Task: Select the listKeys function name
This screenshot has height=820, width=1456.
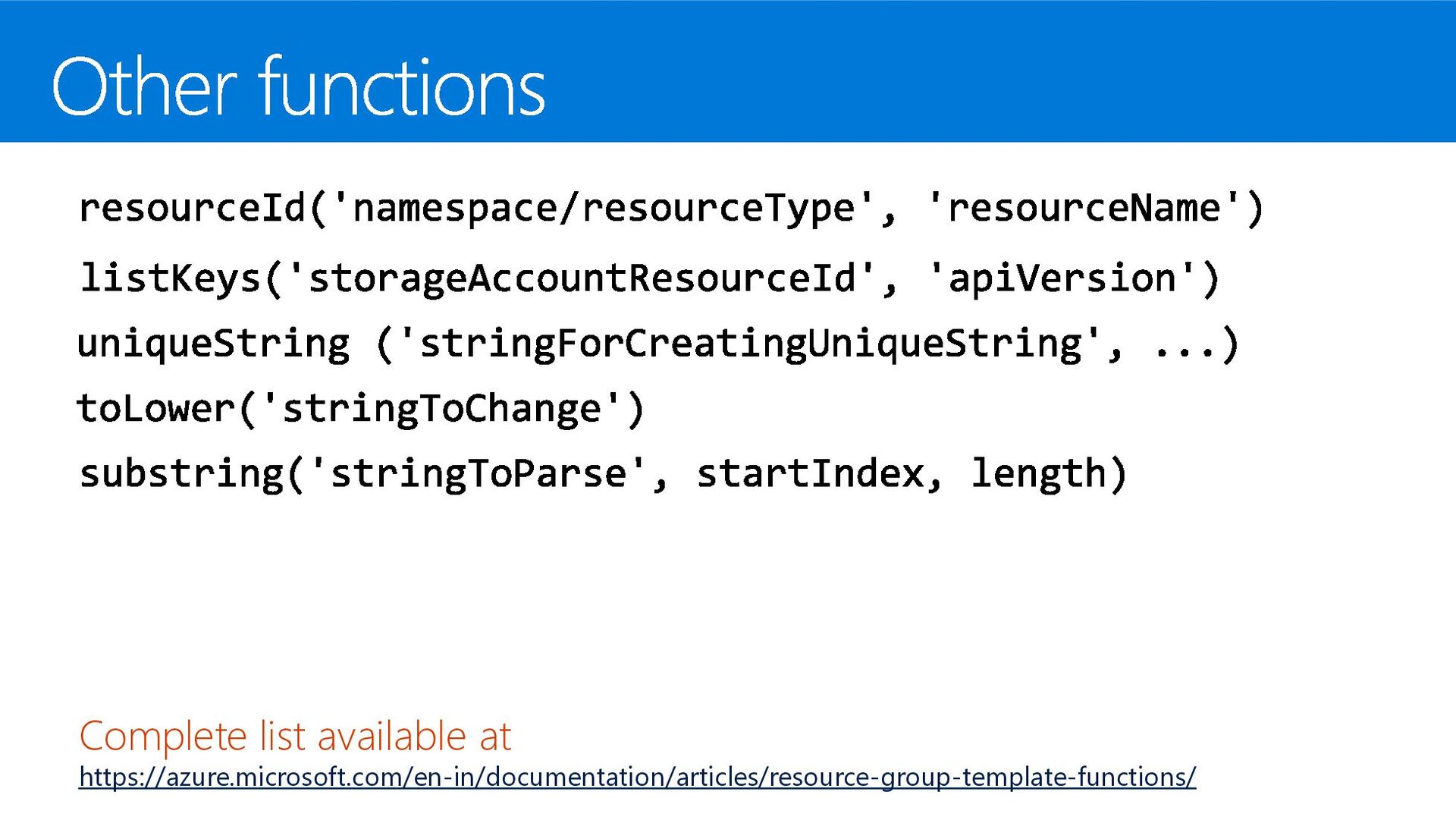Action: (x=171, y=278)
